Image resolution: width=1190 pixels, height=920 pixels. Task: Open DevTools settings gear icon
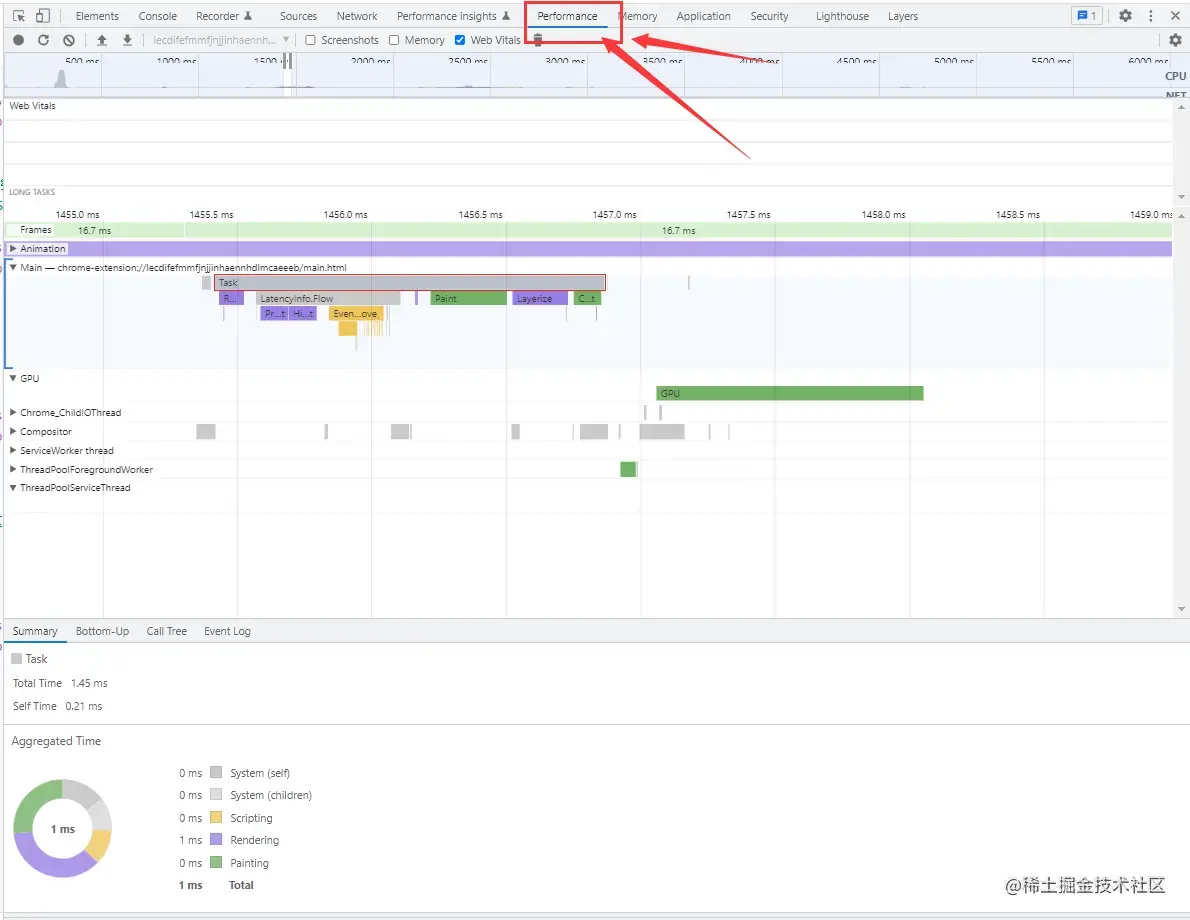[1125, 16]
